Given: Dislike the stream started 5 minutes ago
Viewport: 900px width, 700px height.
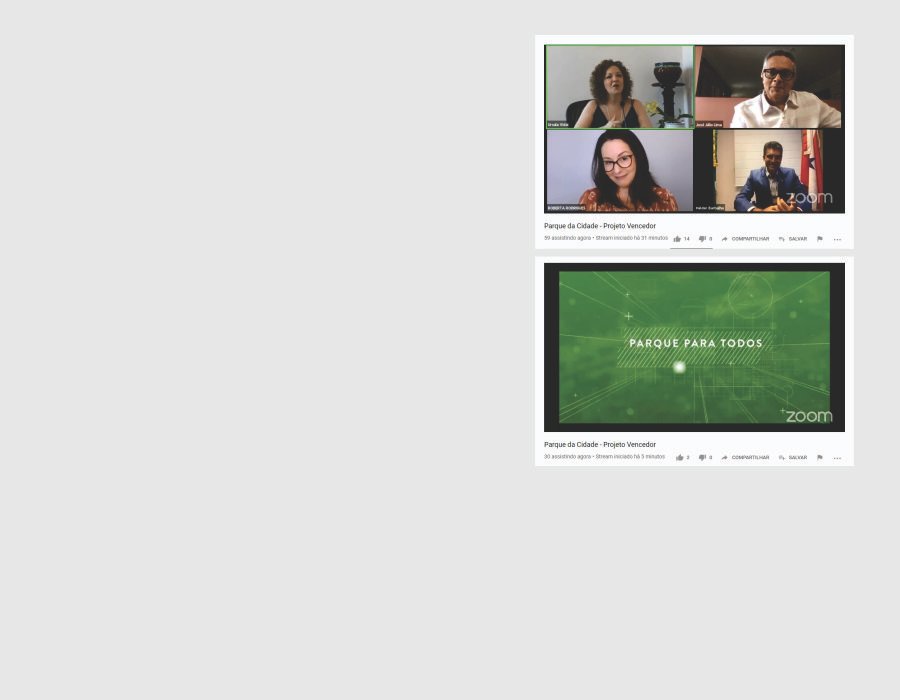Looking at the screenshot, I should coord(702,458).
